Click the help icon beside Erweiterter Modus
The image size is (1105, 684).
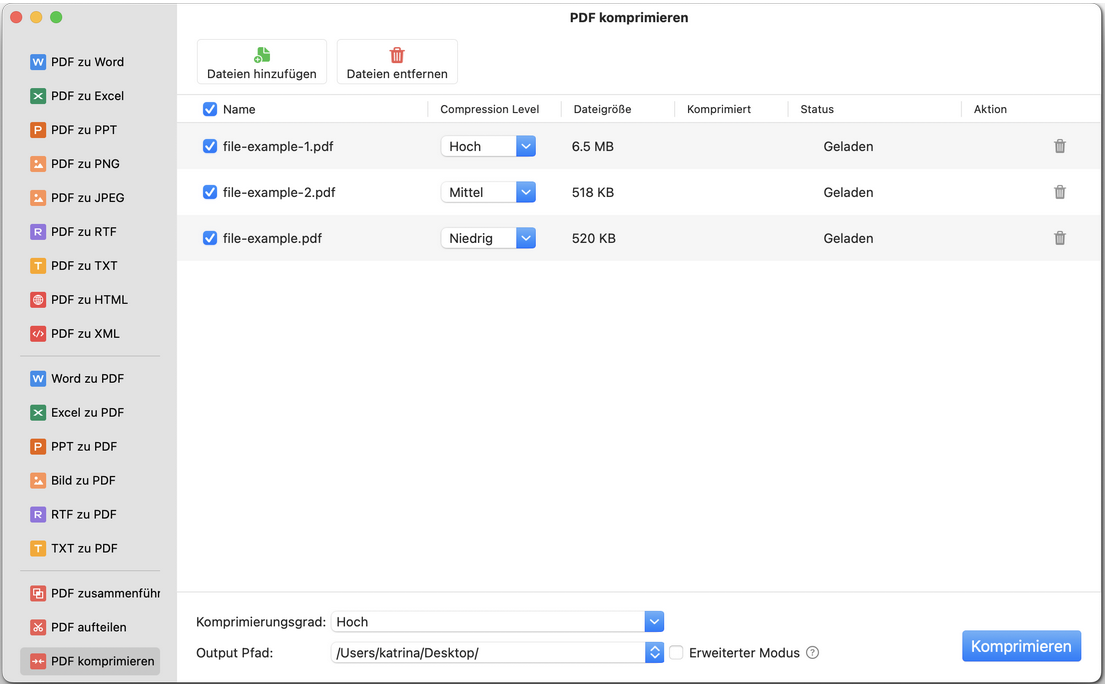click(x=812, y=652)
